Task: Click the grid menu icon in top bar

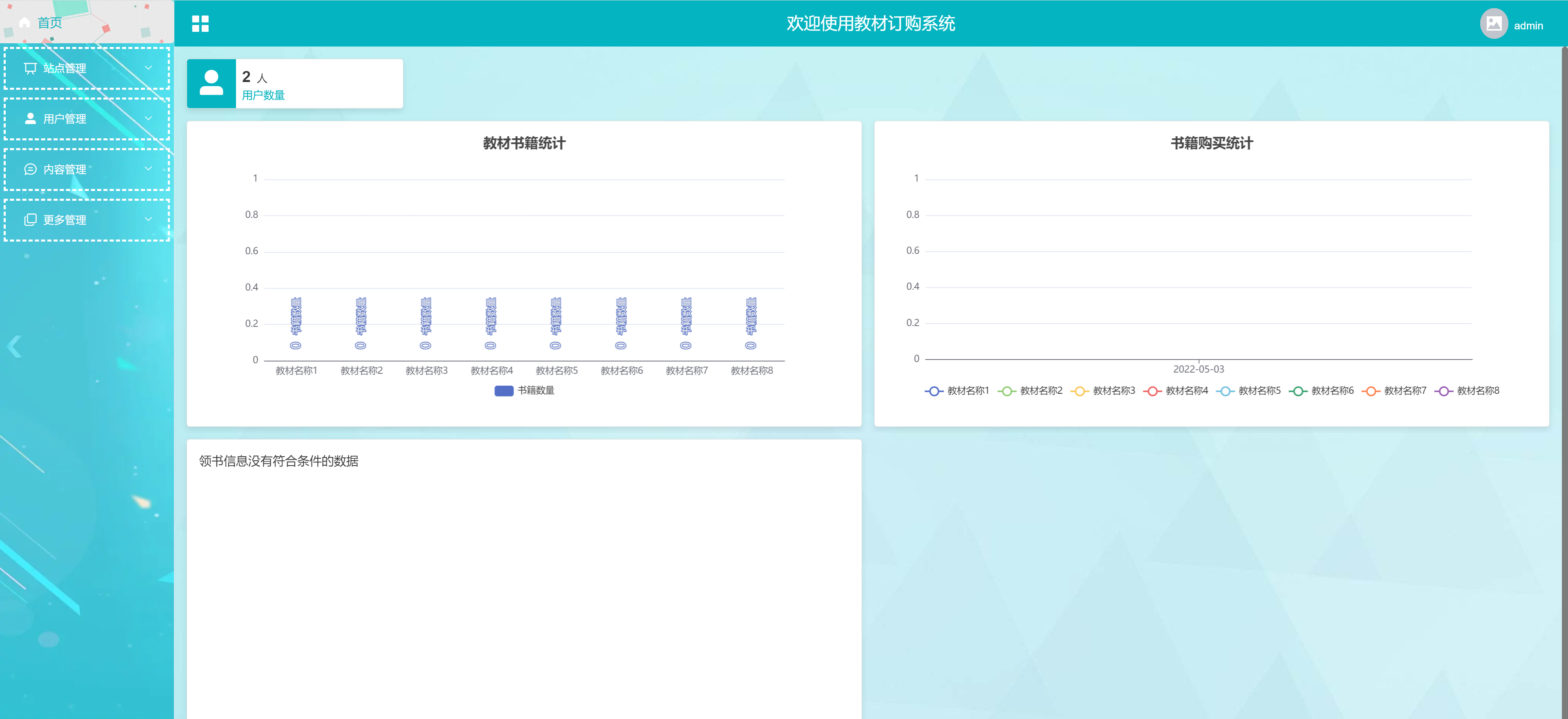Action: click(x=201, y=23)
